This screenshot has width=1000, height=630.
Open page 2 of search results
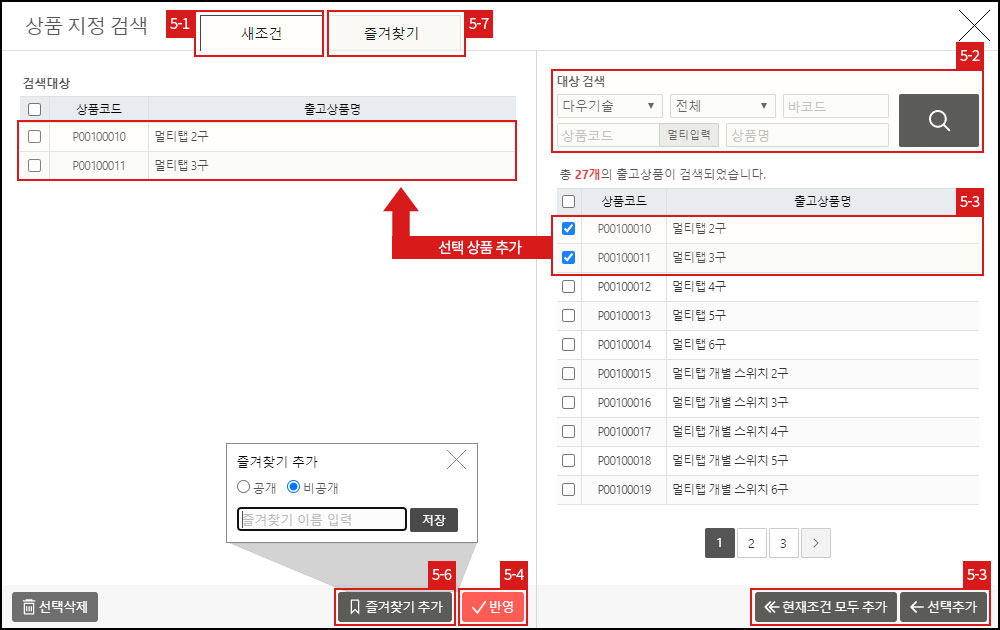(751, 543)
